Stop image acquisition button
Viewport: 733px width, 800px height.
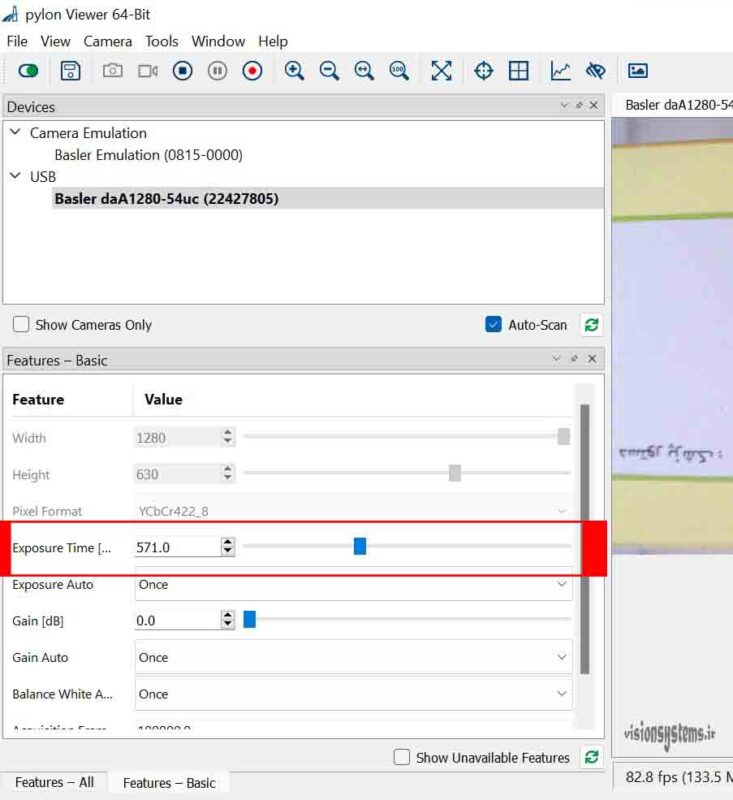(x=183, y=70)
